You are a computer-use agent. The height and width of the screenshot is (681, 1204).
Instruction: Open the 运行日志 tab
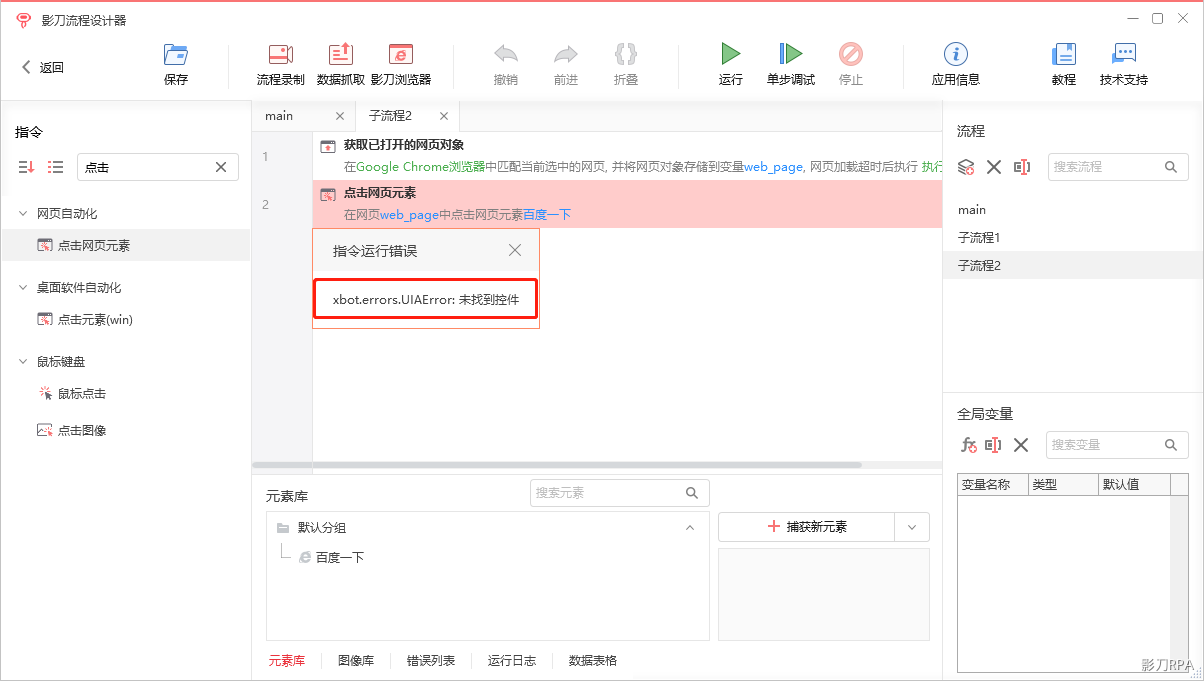512,661
